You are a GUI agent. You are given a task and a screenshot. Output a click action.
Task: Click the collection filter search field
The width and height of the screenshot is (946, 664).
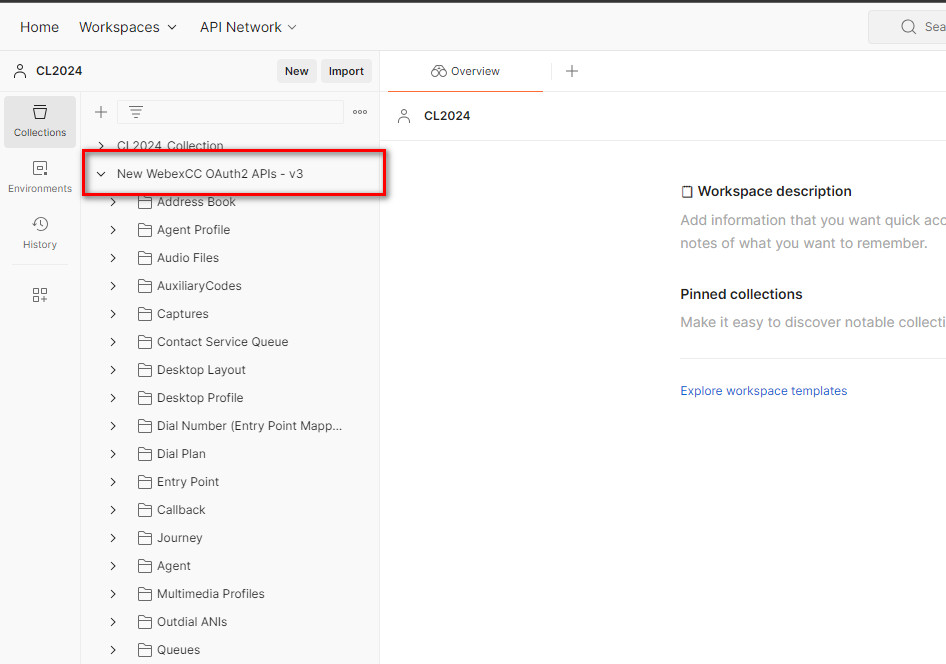click(230, 112)
